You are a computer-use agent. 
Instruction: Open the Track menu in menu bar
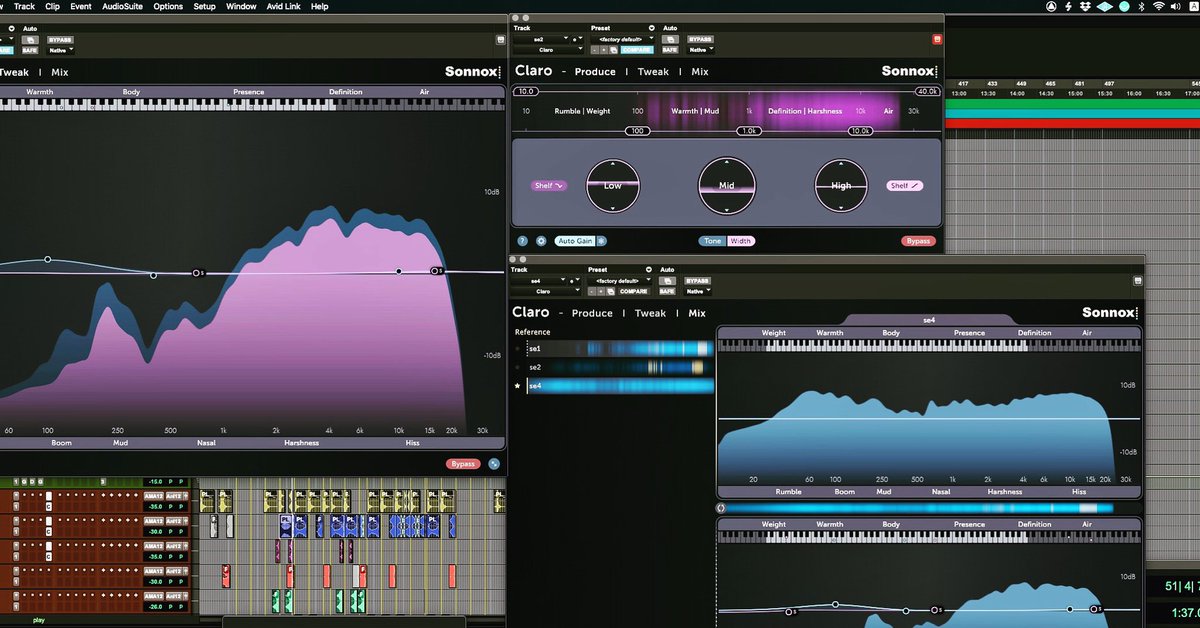24,6
